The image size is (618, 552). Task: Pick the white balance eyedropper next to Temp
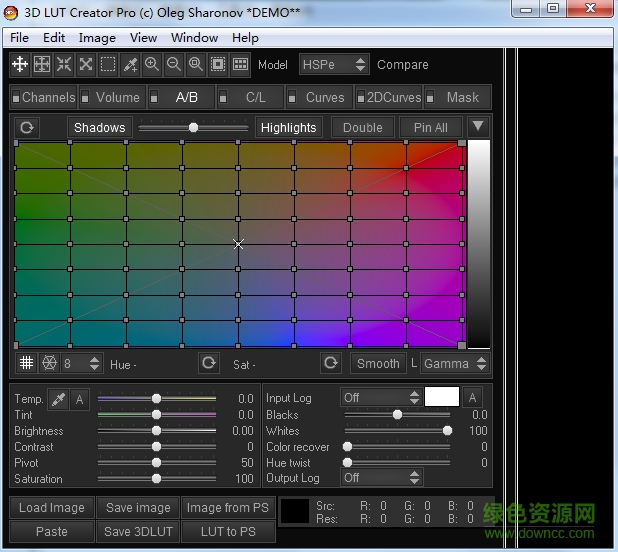tap(58, 399)
